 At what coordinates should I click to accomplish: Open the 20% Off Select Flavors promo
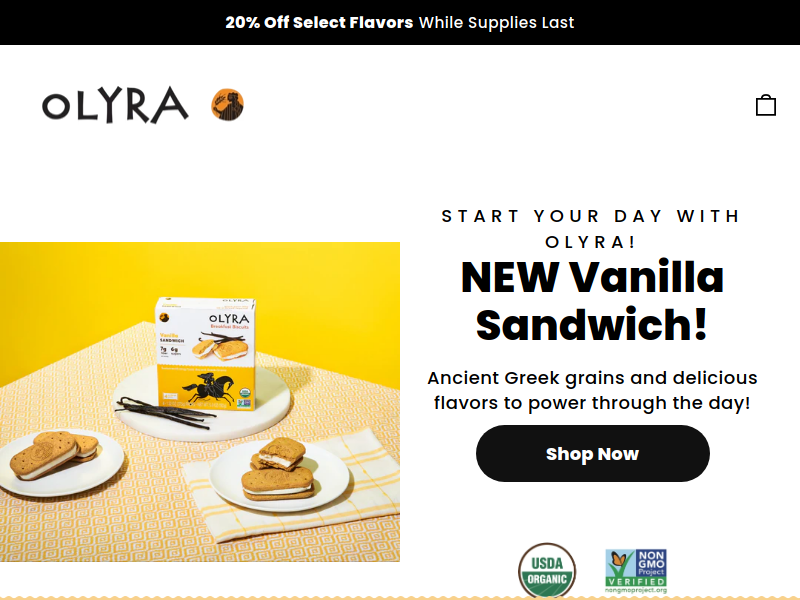(319, 22)
